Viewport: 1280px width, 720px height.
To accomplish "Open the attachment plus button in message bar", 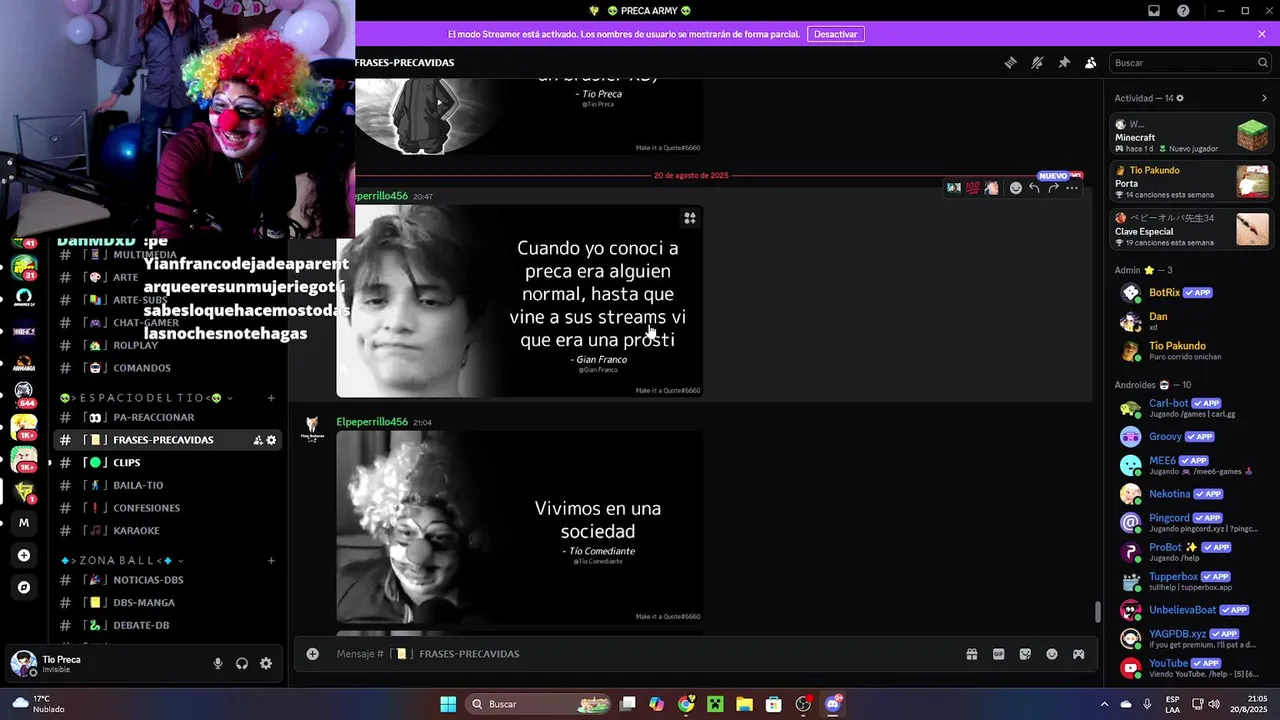I will point(312,654).
